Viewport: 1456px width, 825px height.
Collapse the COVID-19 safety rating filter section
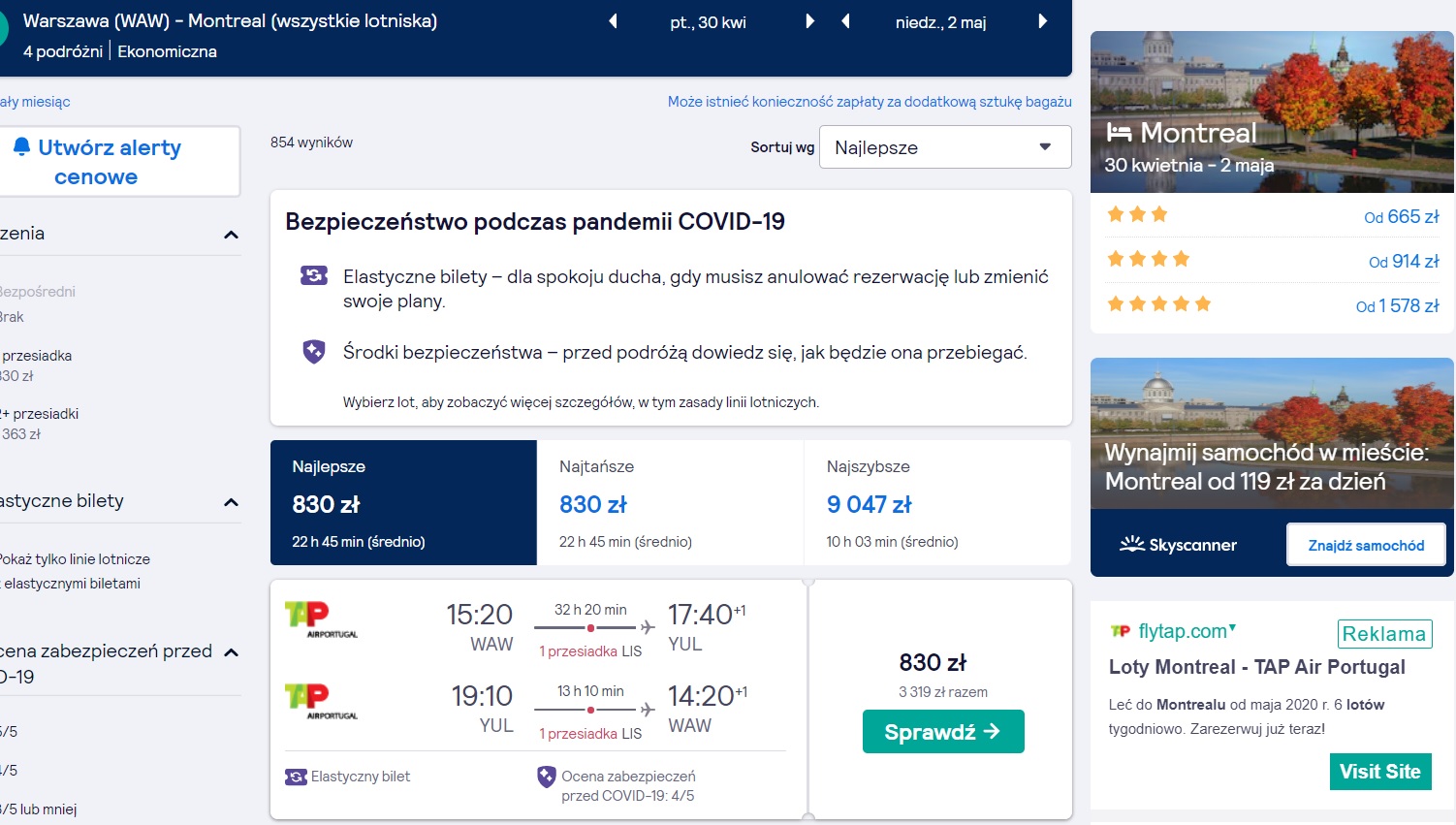pos(231,652)
